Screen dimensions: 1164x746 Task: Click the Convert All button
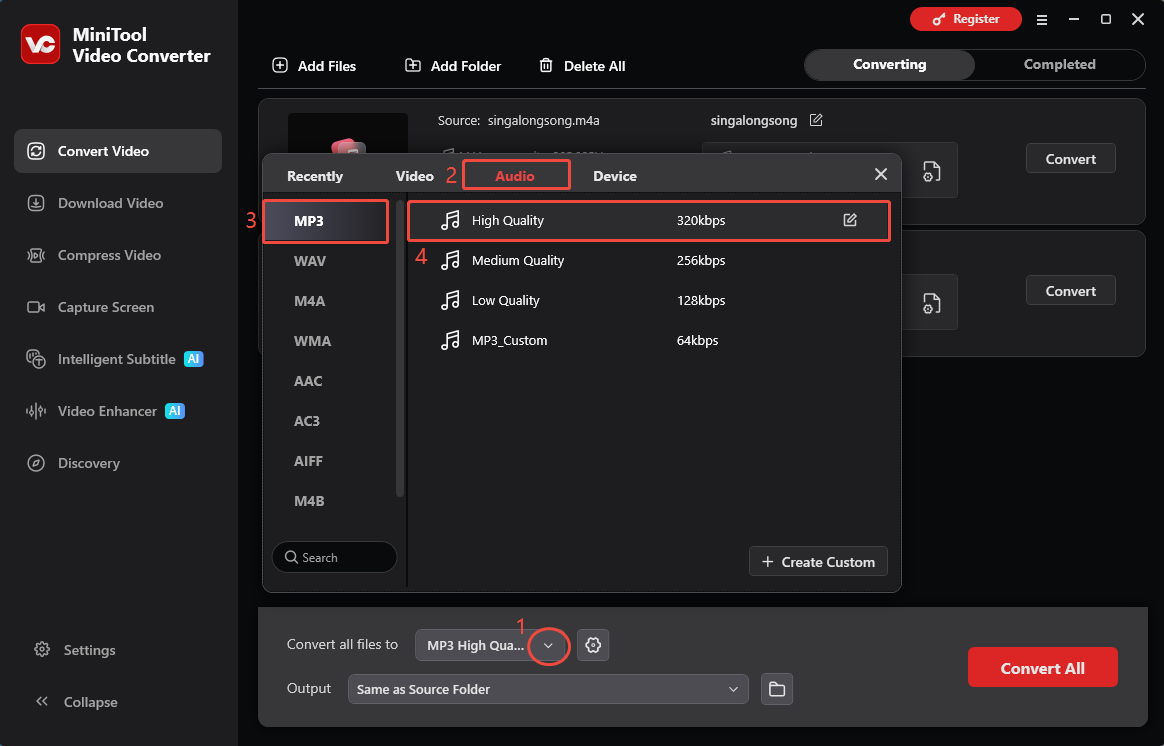[x=1042, y=667]
